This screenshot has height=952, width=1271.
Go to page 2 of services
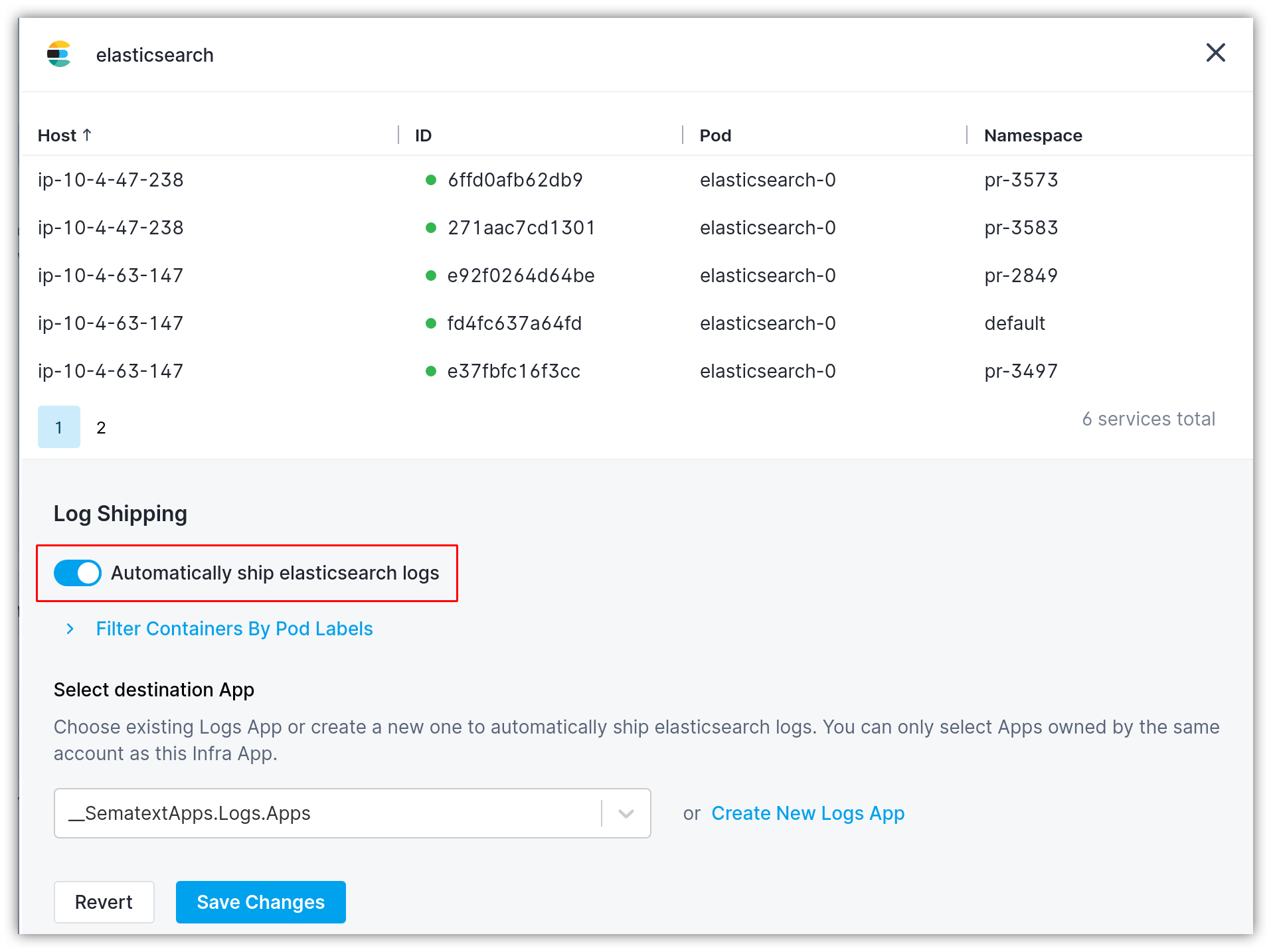[101, 428]
